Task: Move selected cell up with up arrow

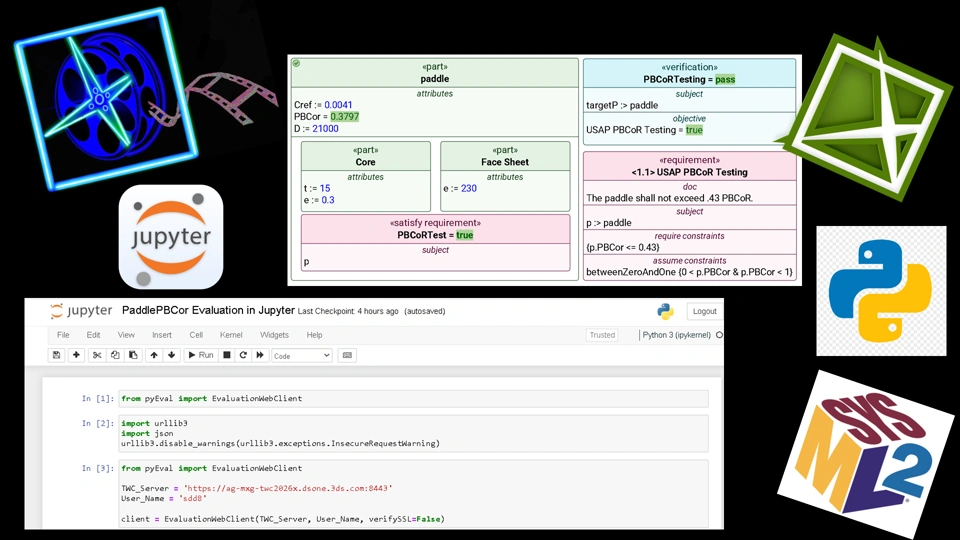Action: 154,355
